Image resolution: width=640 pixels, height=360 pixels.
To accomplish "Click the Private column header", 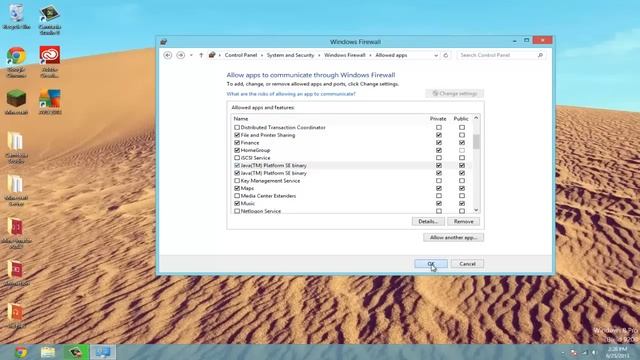I will click(x=438, y=119).
